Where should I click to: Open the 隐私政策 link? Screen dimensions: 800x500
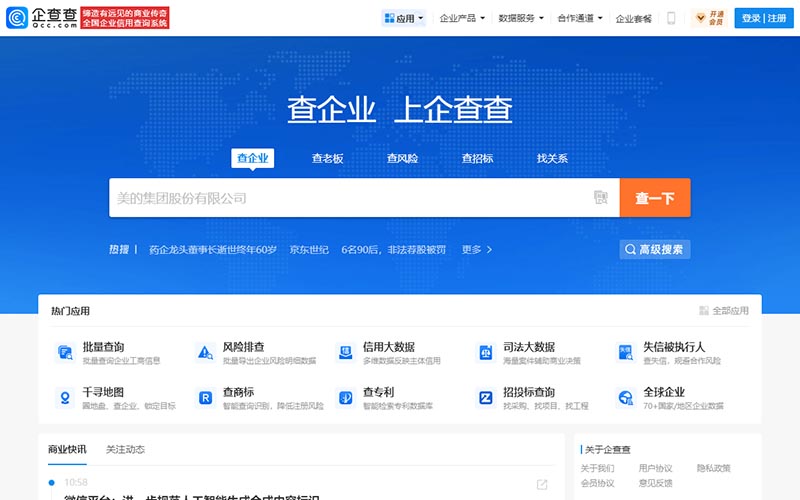(x=714, y=468)
